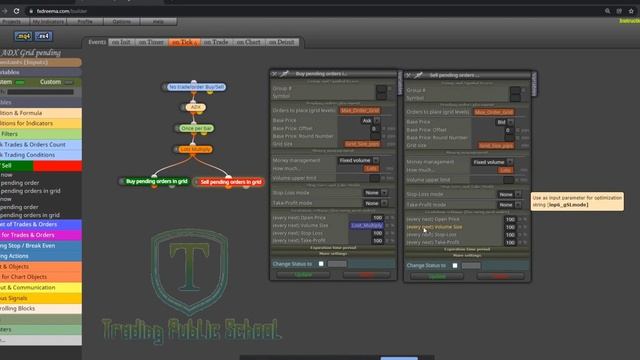Click pin icon on Buy pending orders panel
The height and width of the screenshot is (360, 640).
(284, 74)
